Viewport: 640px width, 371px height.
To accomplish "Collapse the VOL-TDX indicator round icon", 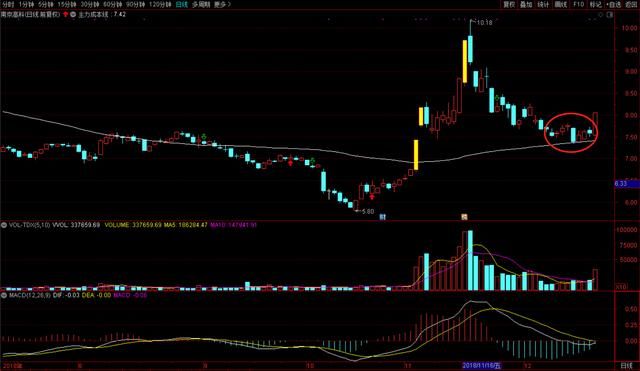I will click(4, 225).
